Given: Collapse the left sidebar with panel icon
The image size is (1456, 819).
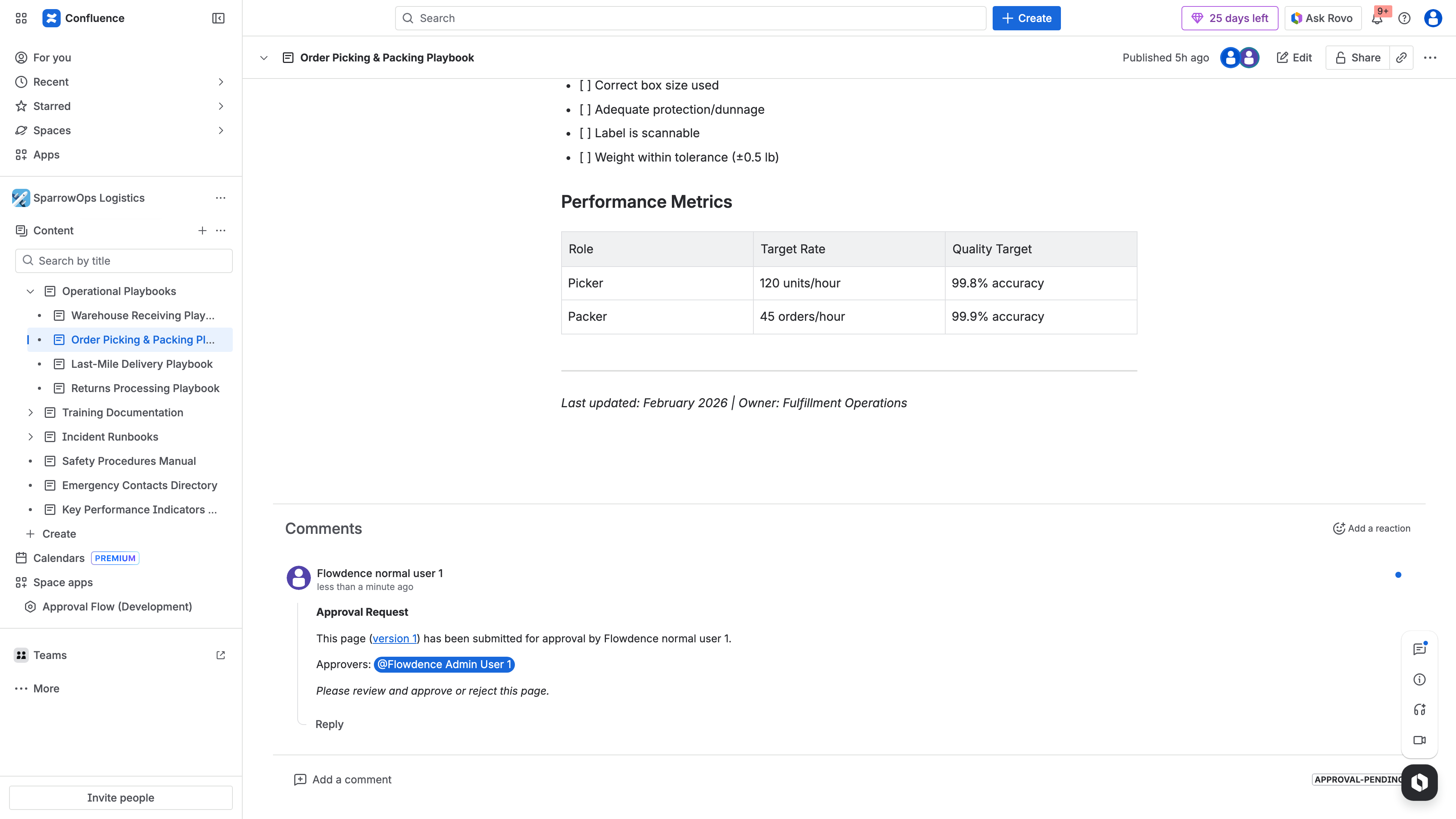Looking at the screenshot, I should click(x=218, y=18).
